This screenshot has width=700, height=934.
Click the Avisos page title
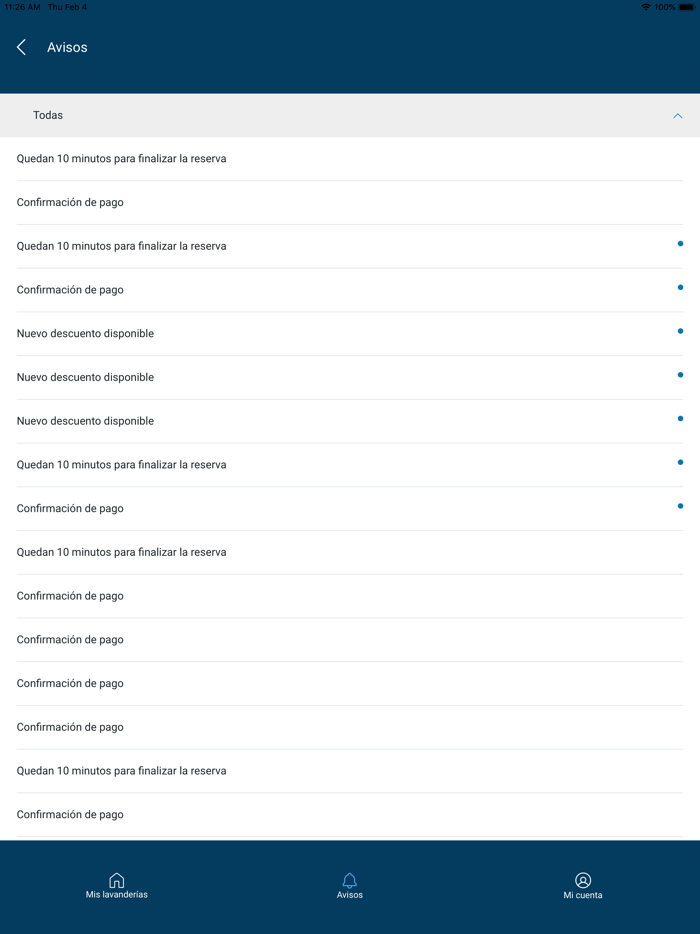[67, 47]
